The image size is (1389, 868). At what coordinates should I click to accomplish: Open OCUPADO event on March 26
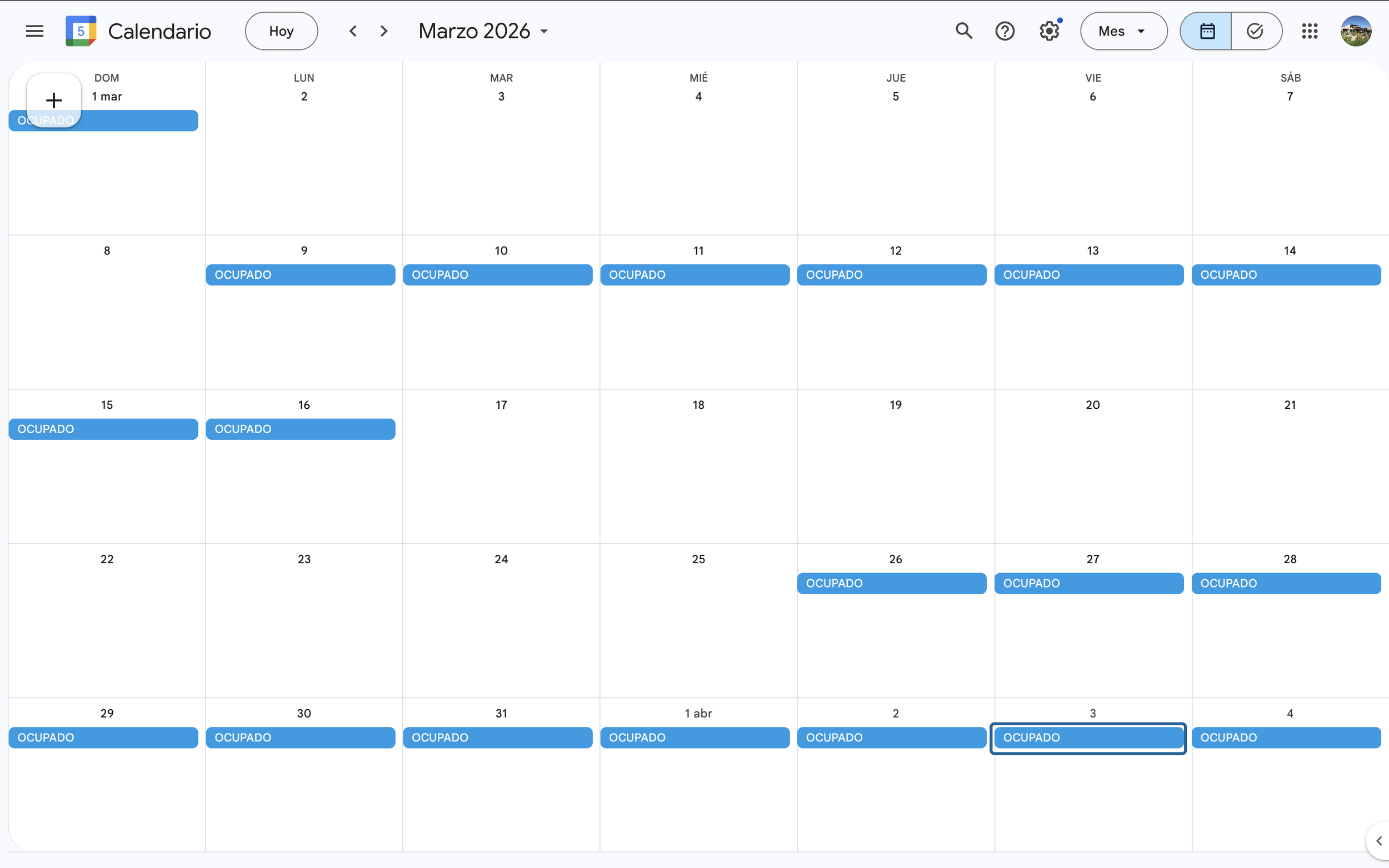tap(892, 583)
